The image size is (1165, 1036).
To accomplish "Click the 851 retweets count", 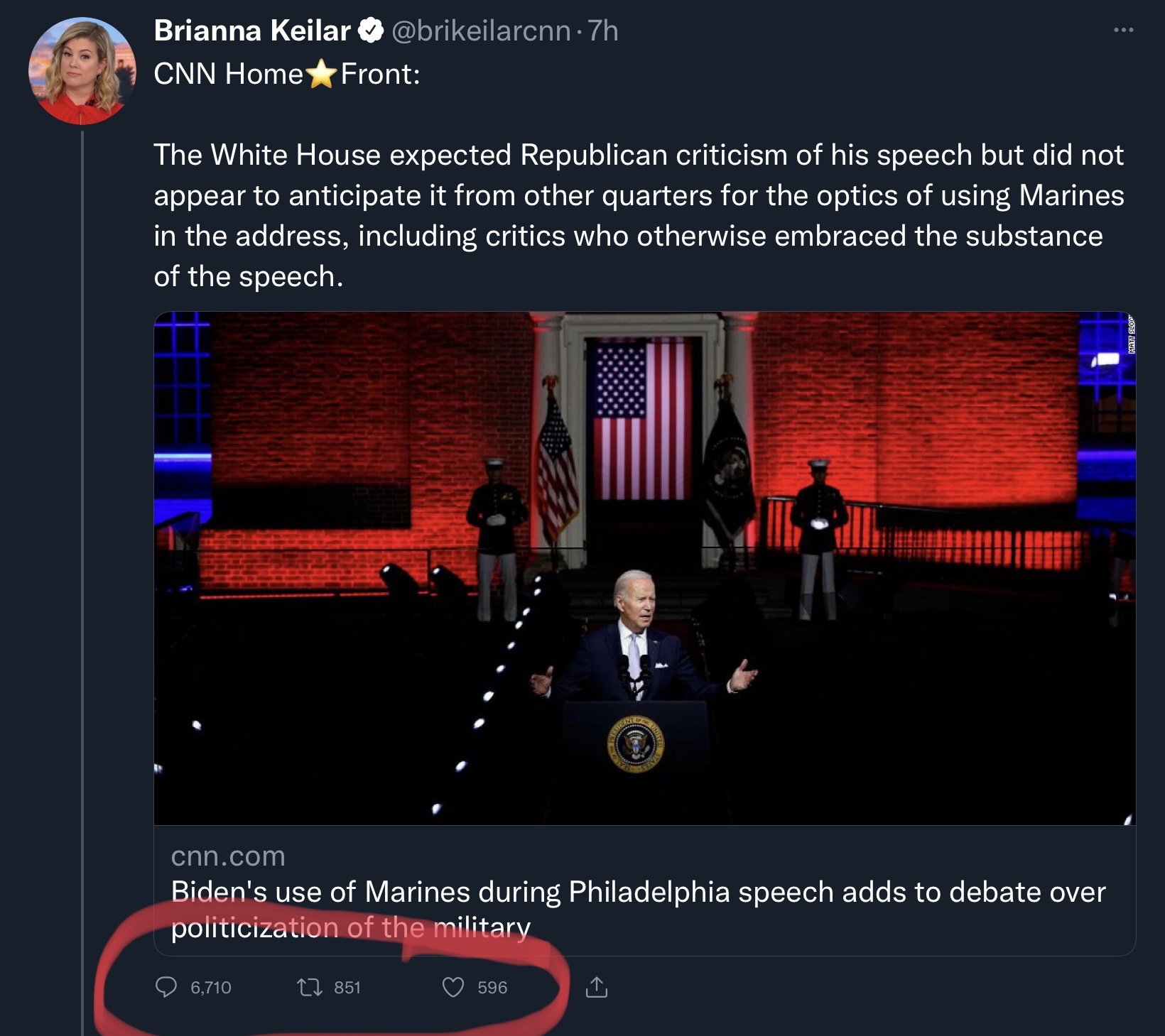I will [x=347, y=988].
